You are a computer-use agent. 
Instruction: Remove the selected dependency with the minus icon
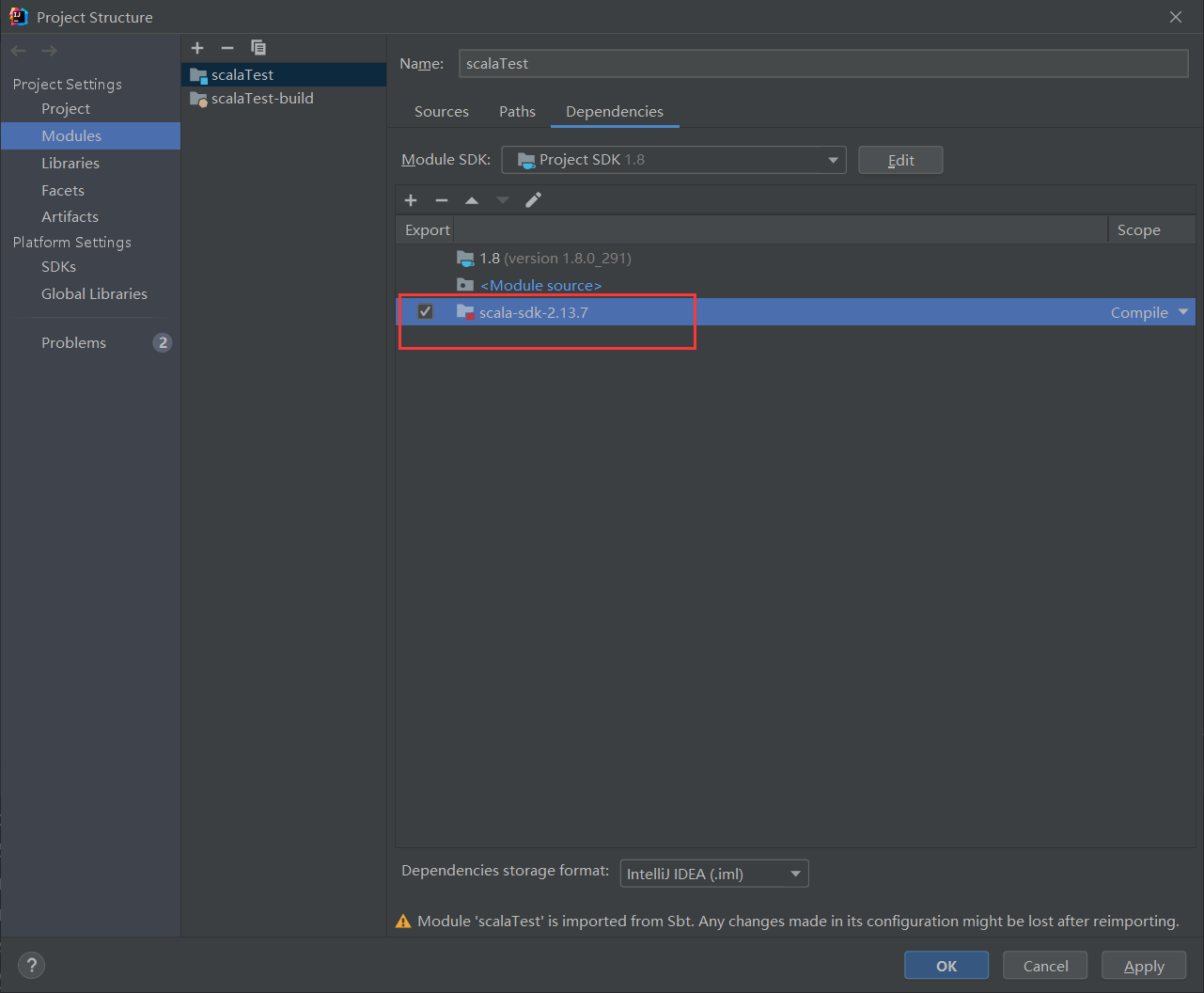coord(442,199)
